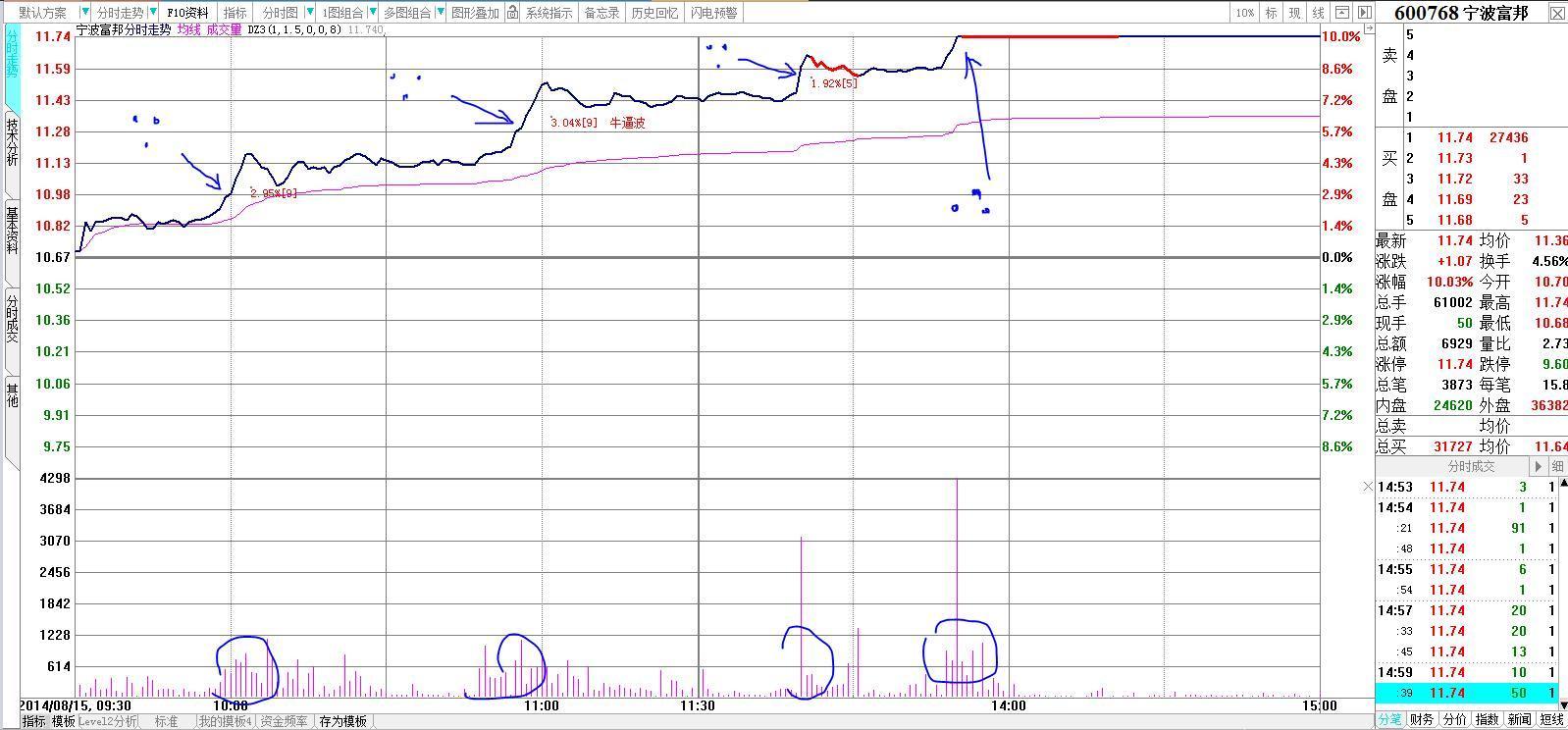Switch to the 新闻 tab

(x=1520, y=720)
